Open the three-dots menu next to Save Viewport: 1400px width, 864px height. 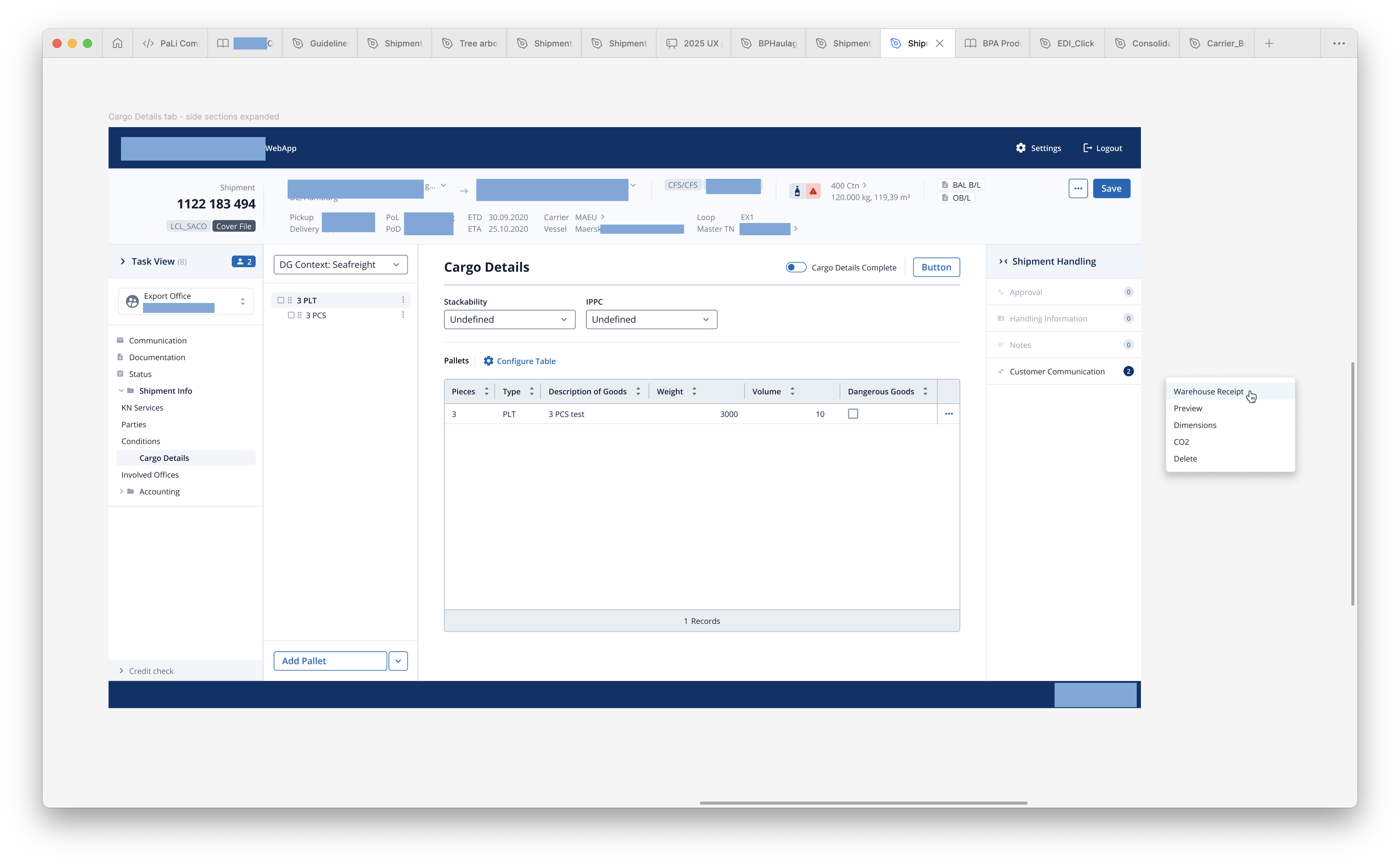click(1077, 188)
